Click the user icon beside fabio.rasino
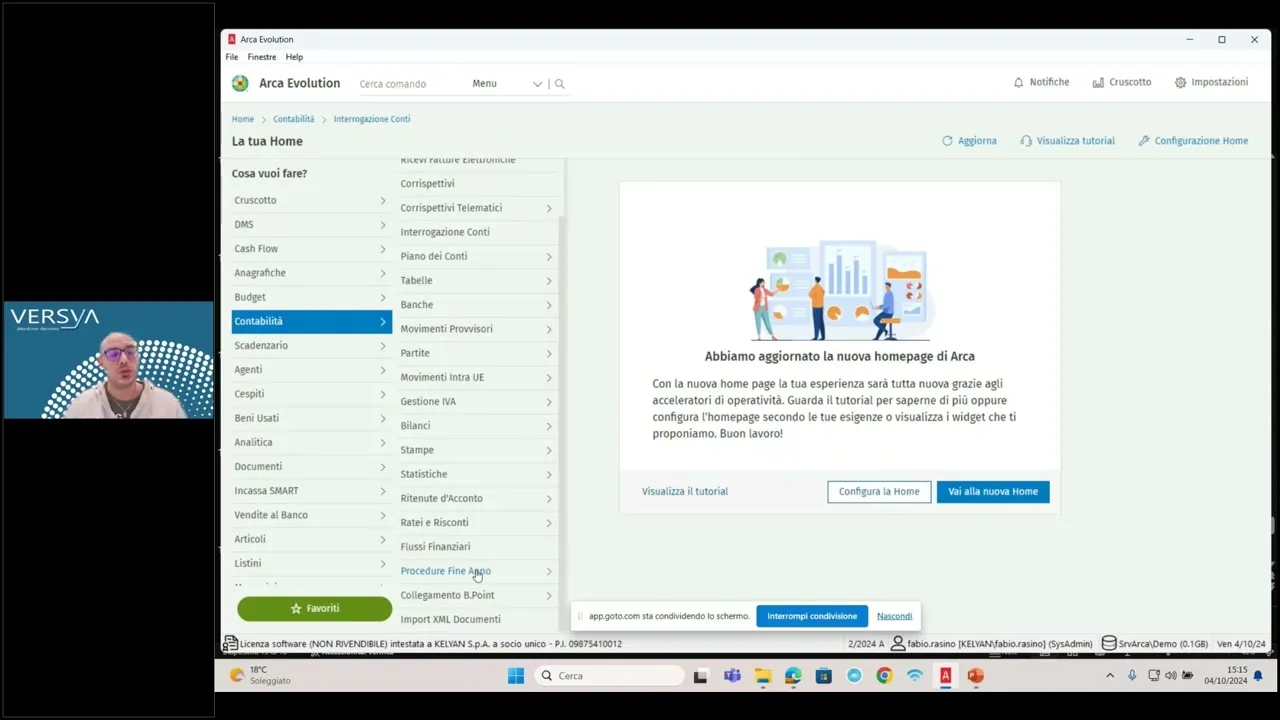Screen dimensions: 1280x720 pyautogui.click(x=898, y=643)
